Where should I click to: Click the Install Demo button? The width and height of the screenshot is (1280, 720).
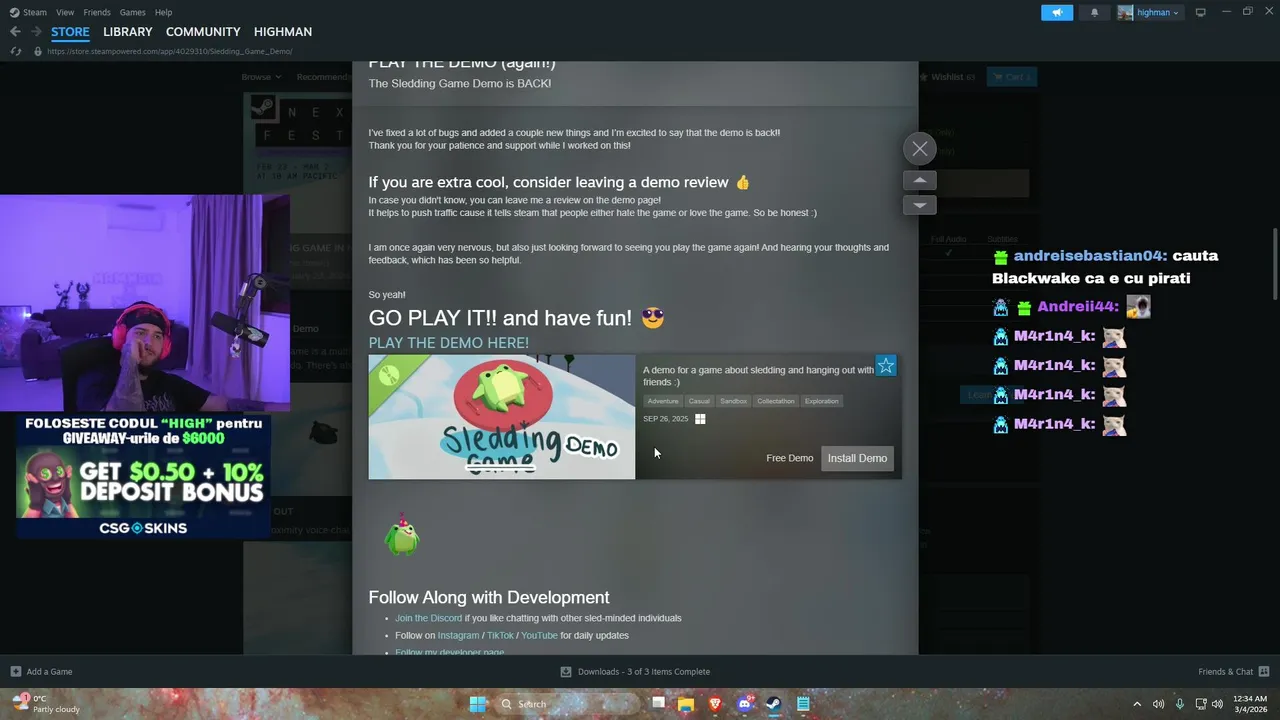857,458
